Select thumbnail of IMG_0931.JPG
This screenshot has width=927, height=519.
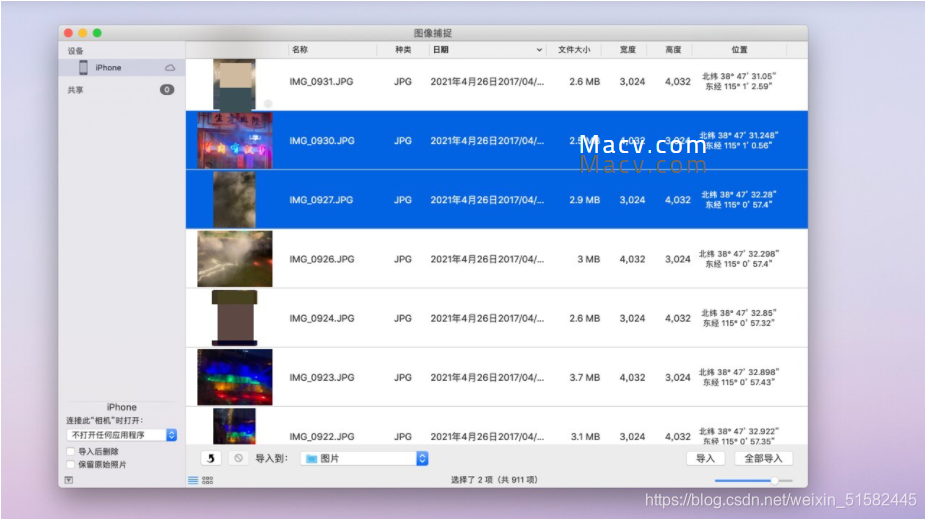(x=235, y=84)
